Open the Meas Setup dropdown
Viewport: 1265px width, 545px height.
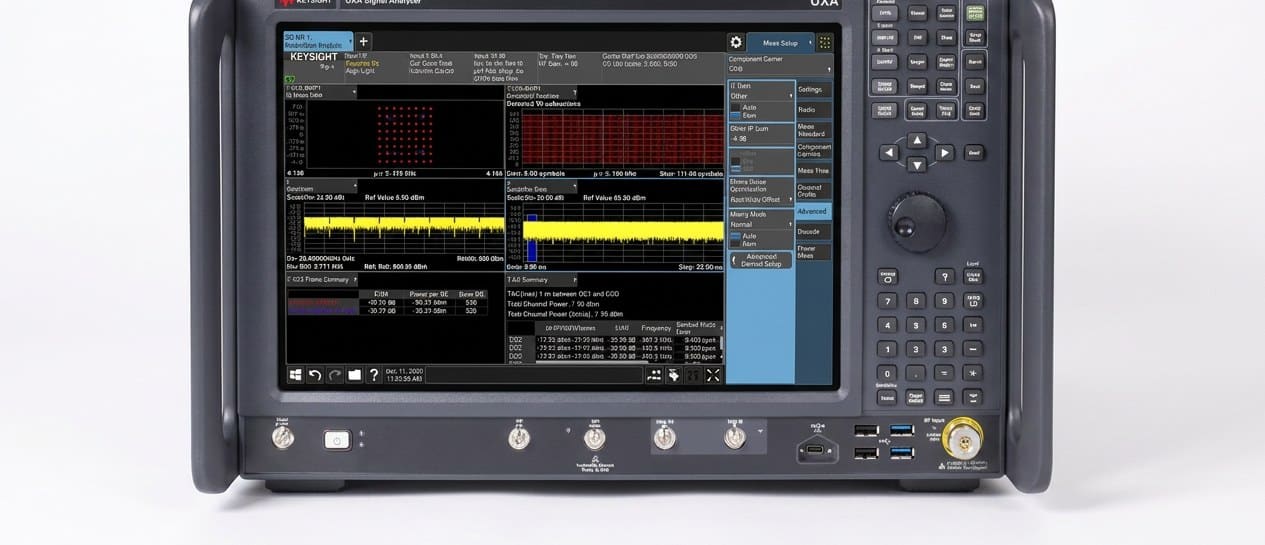(781, 42)
